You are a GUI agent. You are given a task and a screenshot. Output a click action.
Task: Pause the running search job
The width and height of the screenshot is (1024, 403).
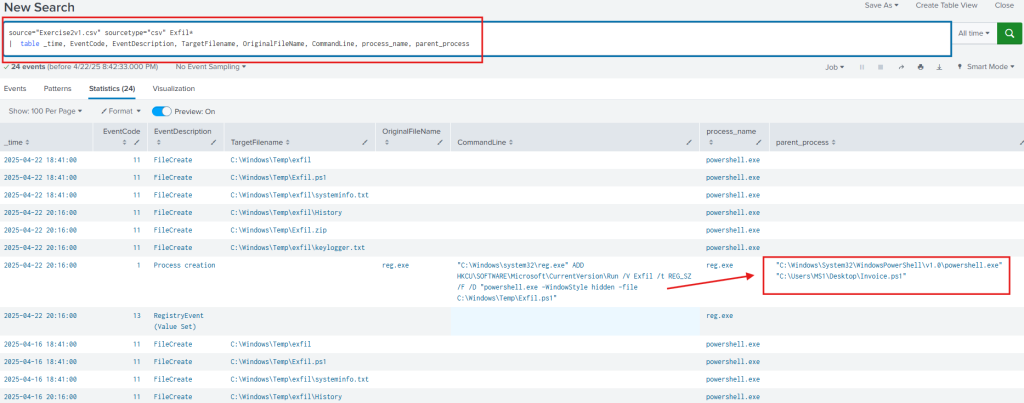point(862,67)
